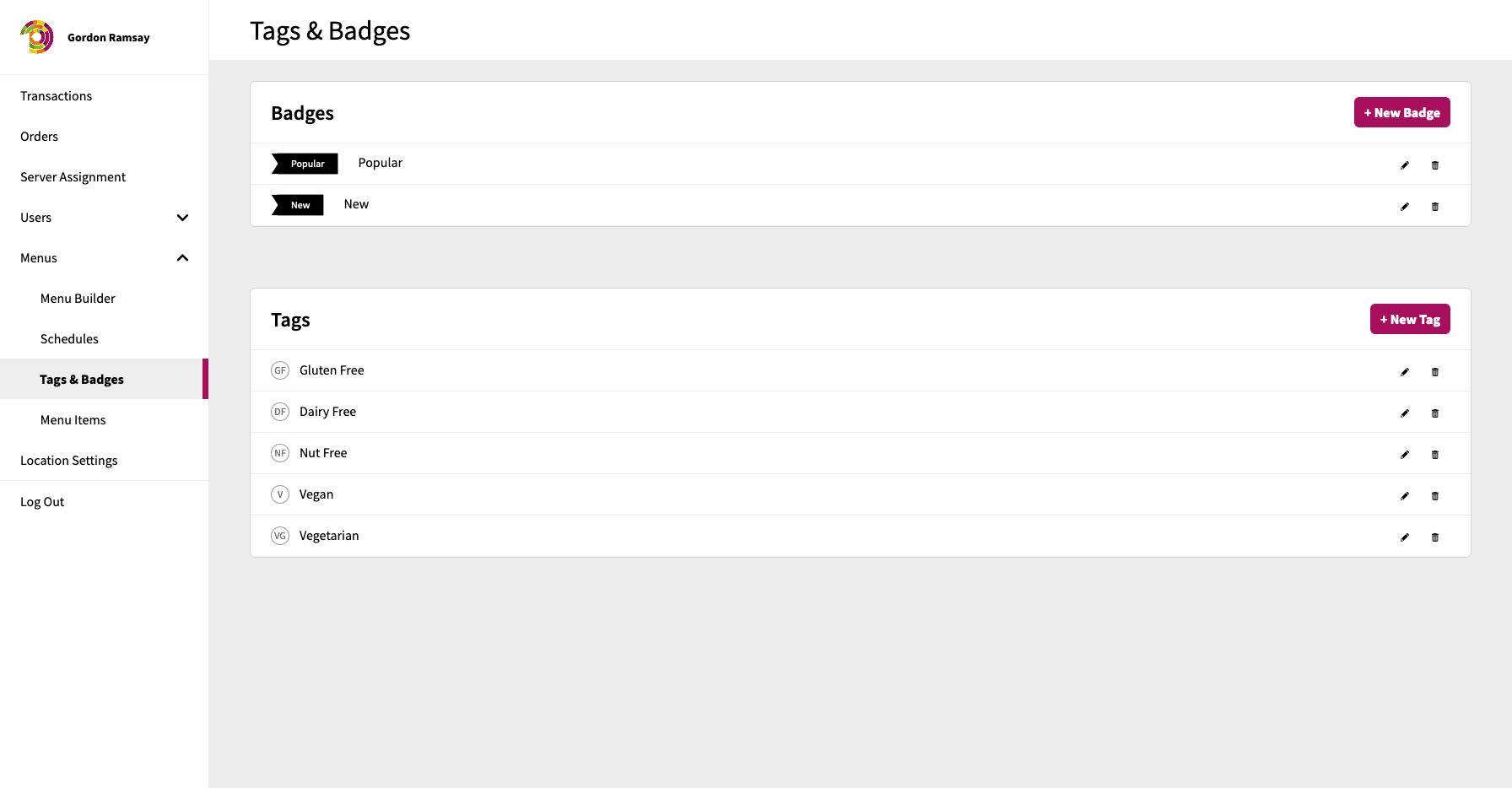Select the Popular badge ribbon preview
Viewport: 1512px width, 788px height.
pyautogui.click(x=305, y=164)
